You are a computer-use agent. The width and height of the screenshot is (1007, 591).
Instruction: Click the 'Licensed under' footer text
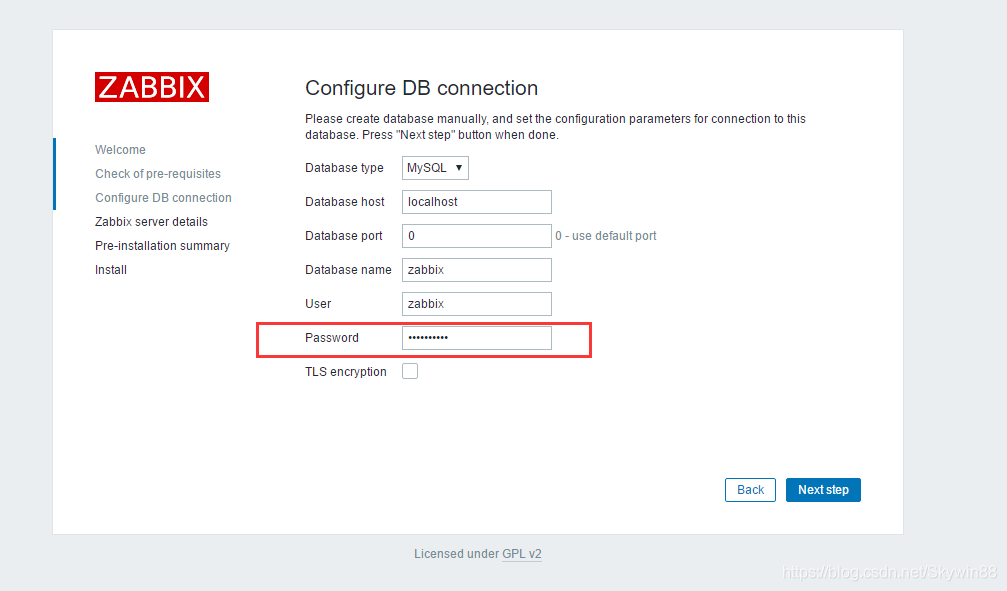click(x=457, y=554)
